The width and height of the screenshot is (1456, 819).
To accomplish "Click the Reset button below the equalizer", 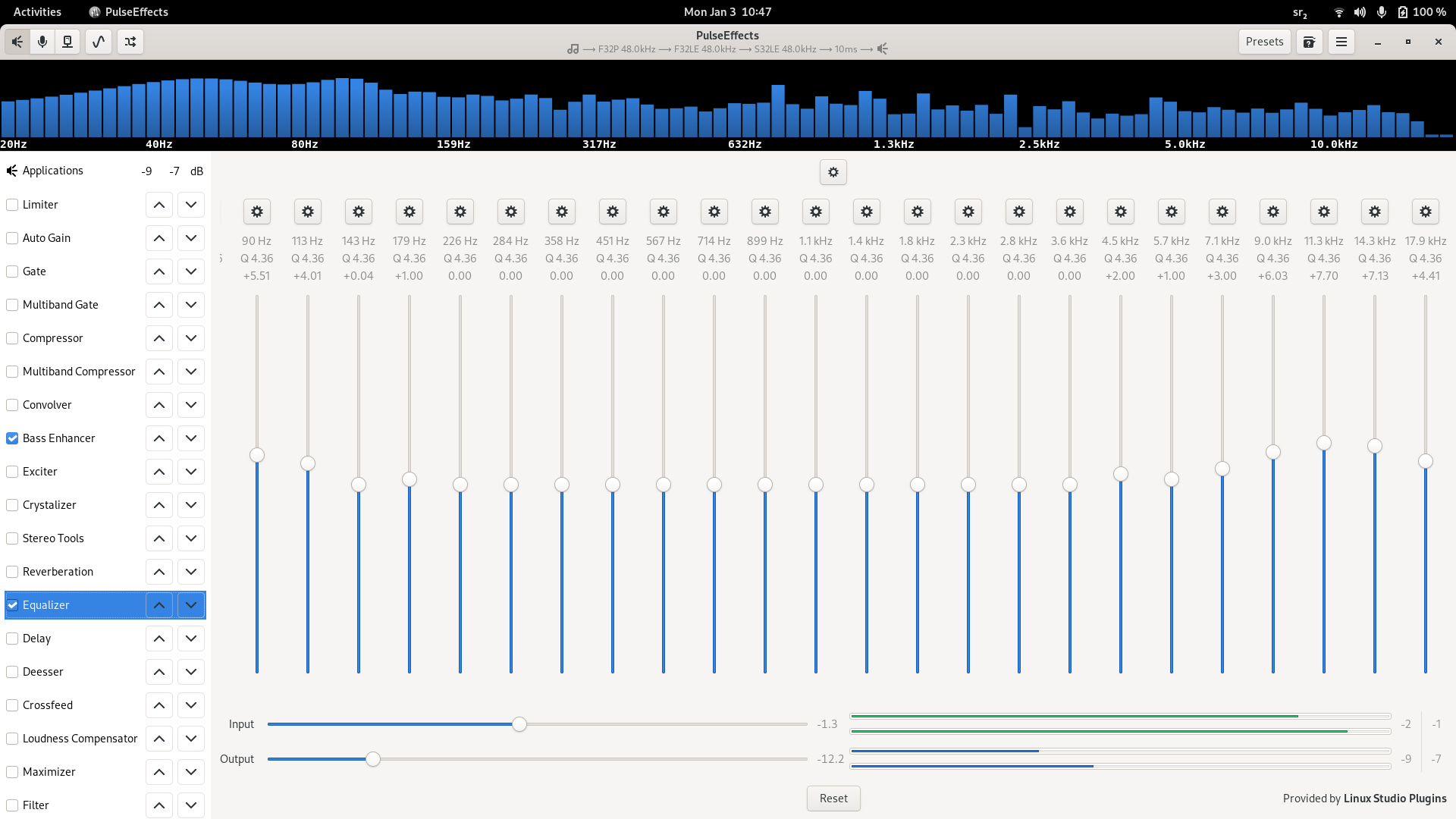I will 833,798.
